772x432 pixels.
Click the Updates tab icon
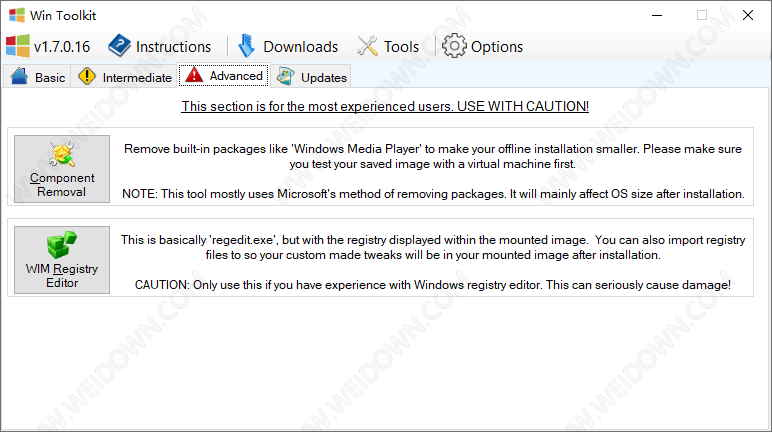click(x=286, y=76)
